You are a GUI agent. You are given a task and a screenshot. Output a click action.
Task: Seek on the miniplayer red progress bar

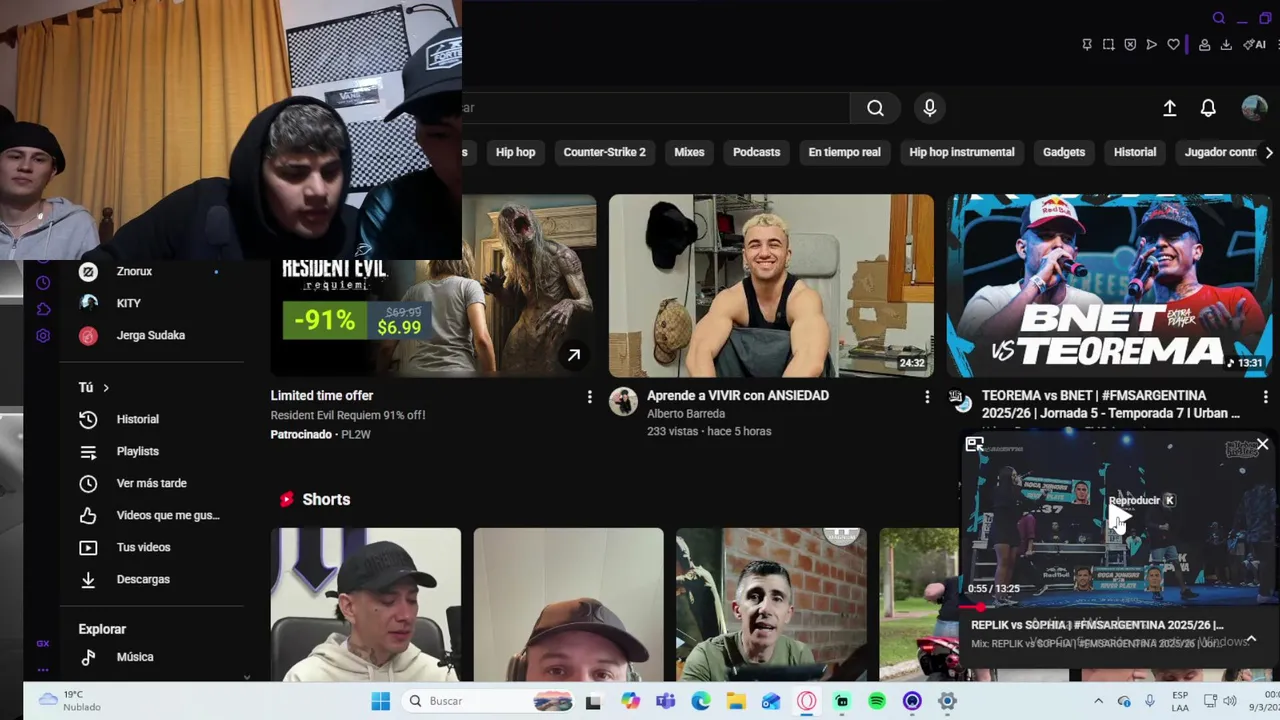[x=1117, y=606]
